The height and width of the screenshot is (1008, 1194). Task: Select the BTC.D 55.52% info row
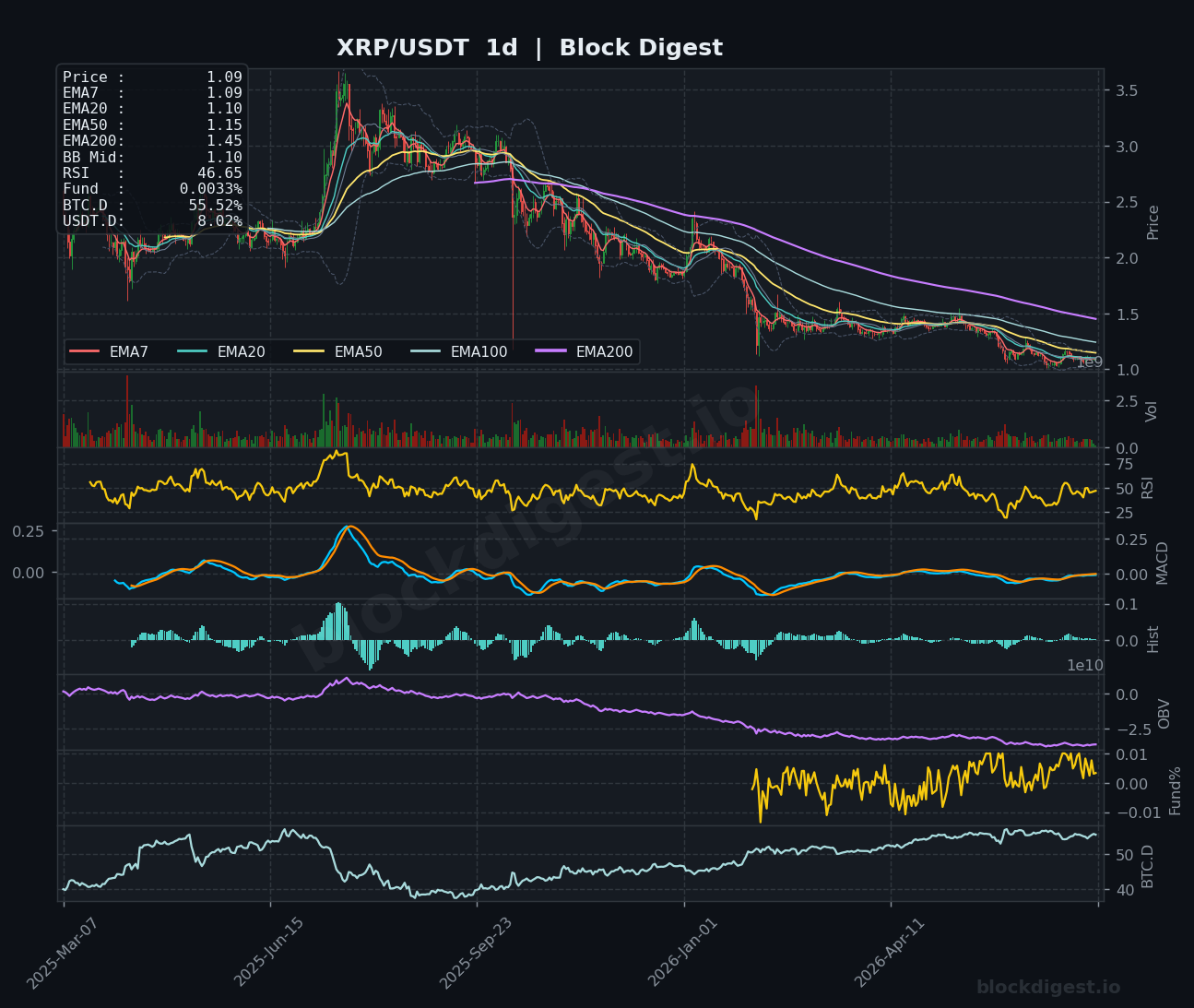tap(152, 205)
